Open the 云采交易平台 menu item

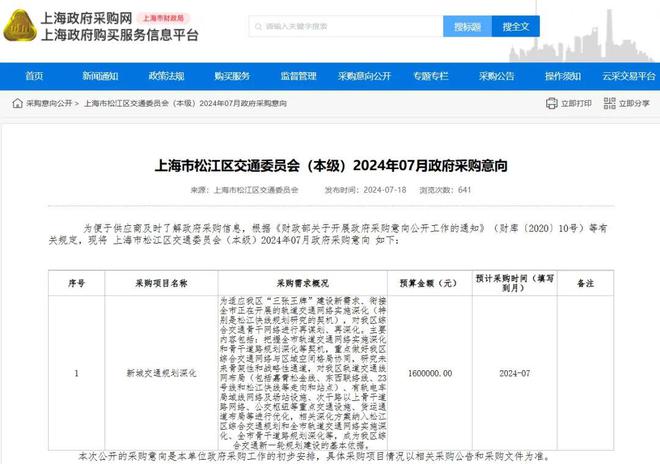coord(629,76)
